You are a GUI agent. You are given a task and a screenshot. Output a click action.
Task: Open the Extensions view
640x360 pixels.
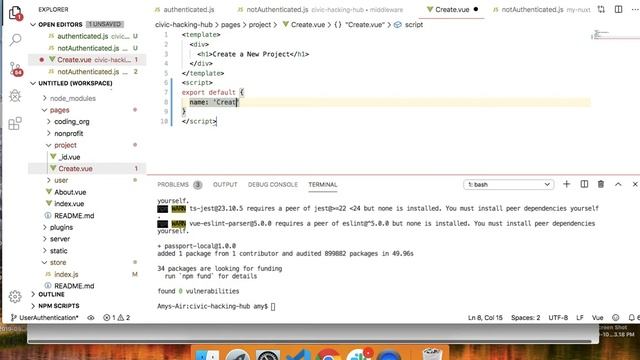tap(15, 123)
